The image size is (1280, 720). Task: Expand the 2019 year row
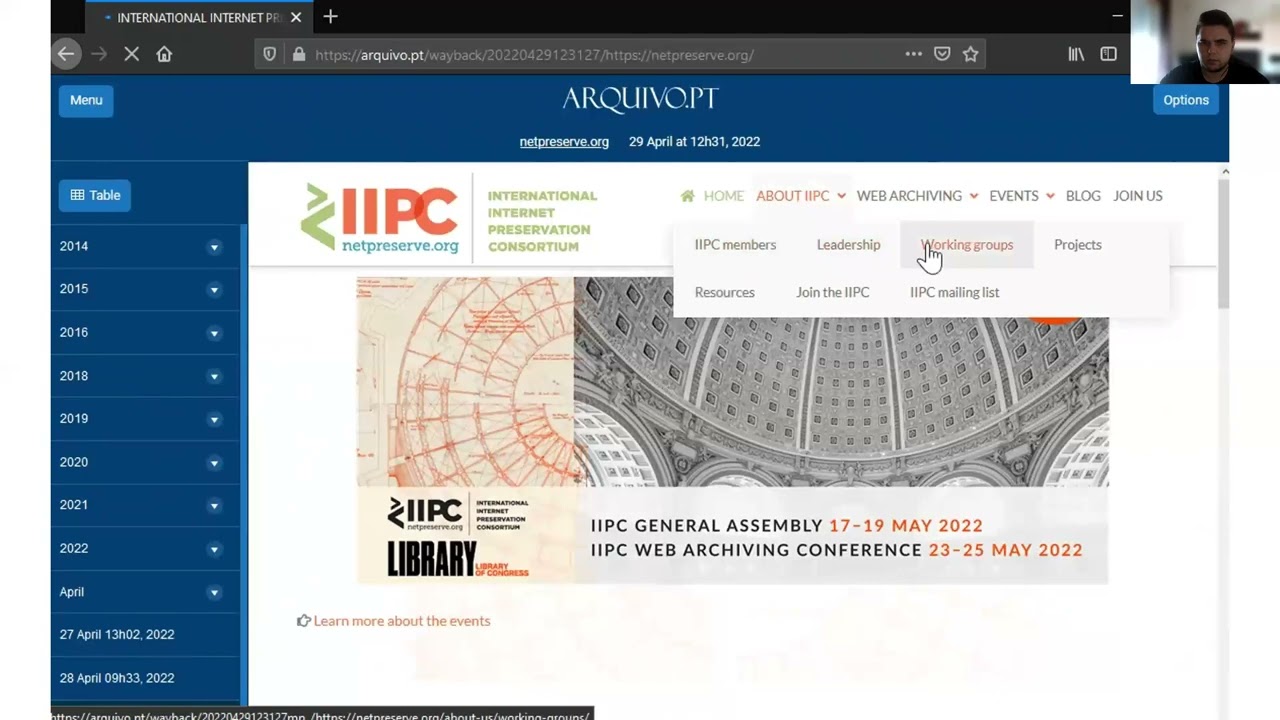click(145, 419)
